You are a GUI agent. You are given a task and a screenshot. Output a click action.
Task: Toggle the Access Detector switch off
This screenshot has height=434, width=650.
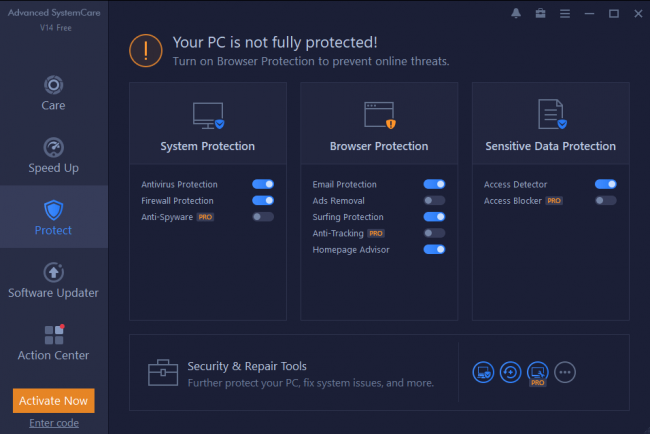pos(605,184)
